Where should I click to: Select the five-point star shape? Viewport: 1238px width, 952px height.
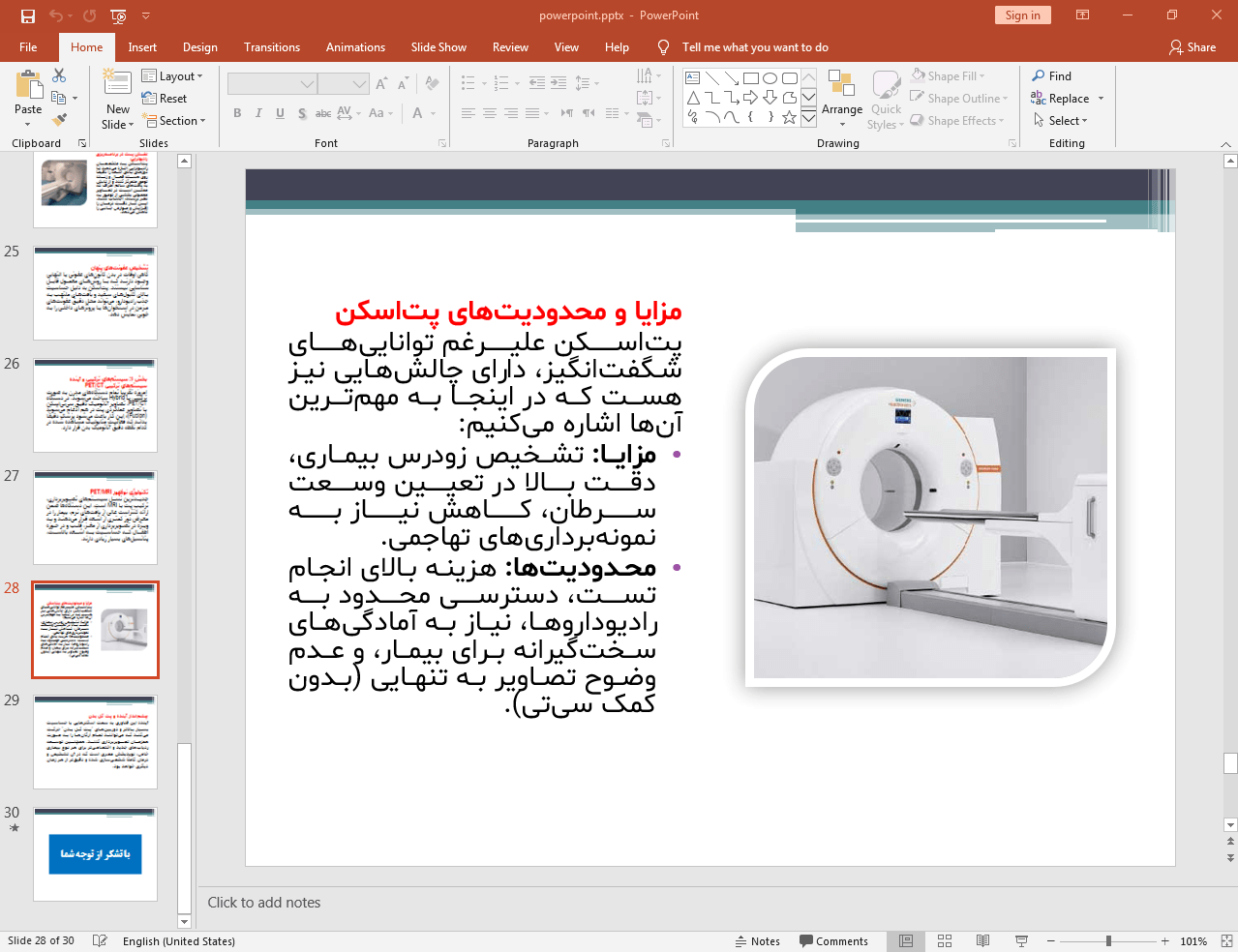tap(789, 117)
